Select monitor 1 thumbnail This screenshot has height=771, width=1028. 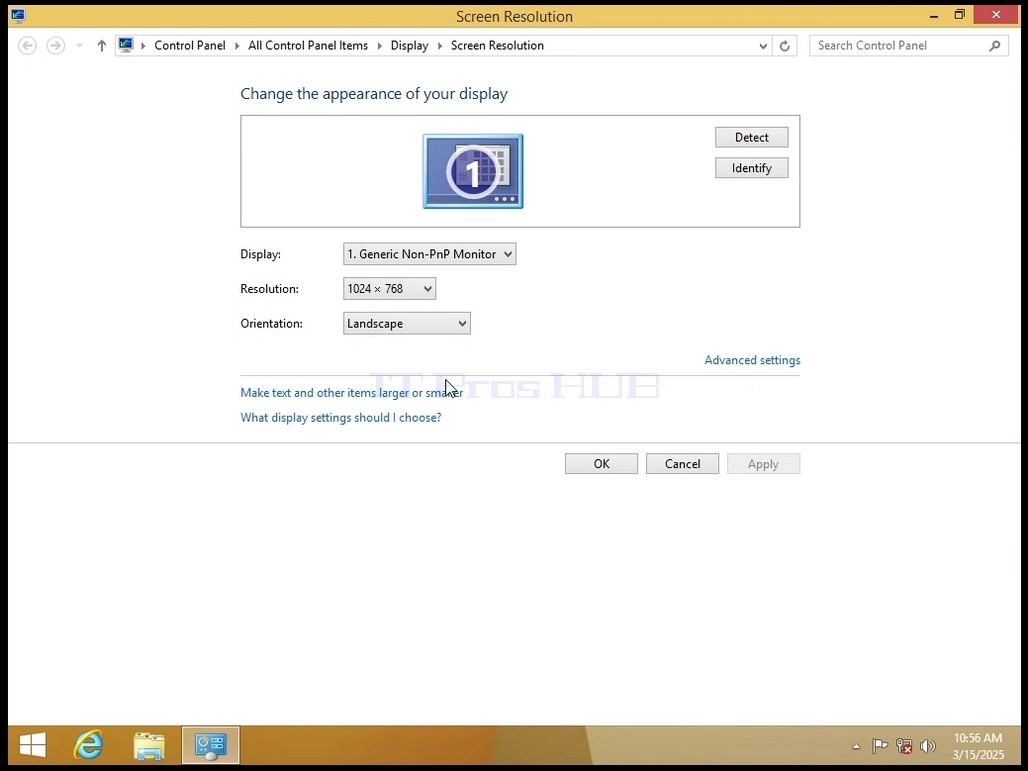click(473, 171)
